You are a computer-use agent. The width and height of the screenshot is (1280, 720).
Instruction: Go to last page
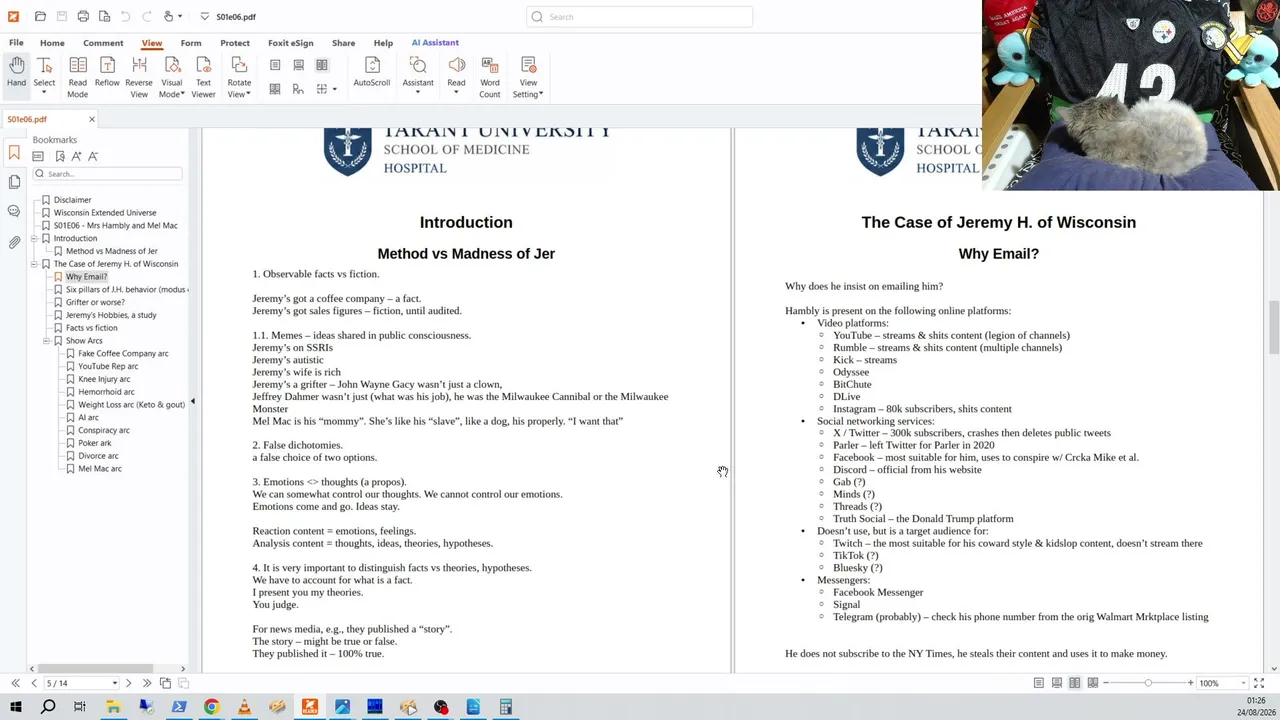[x=147, y=683]
